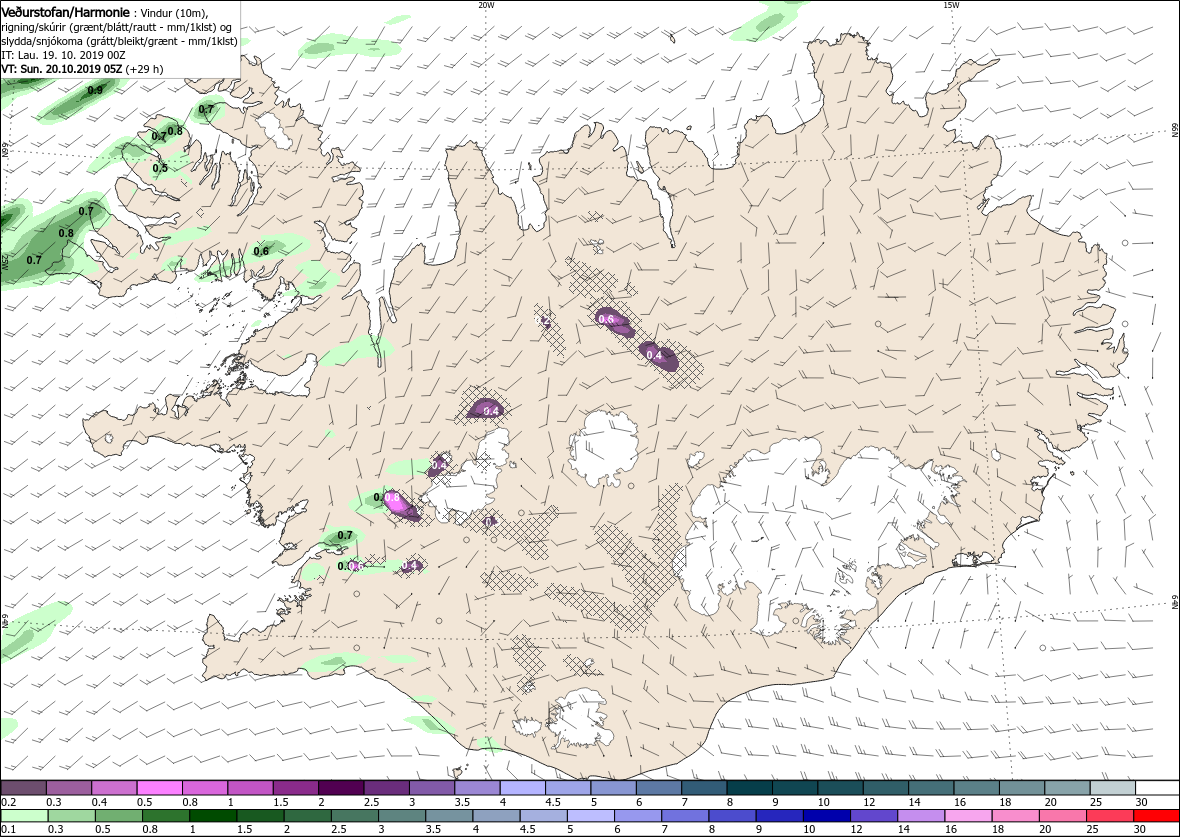The height and width of the screenshot is (837, 1180).
Task: Pick the 6 swatch in the upper snow scale
Action: (658, 787)
